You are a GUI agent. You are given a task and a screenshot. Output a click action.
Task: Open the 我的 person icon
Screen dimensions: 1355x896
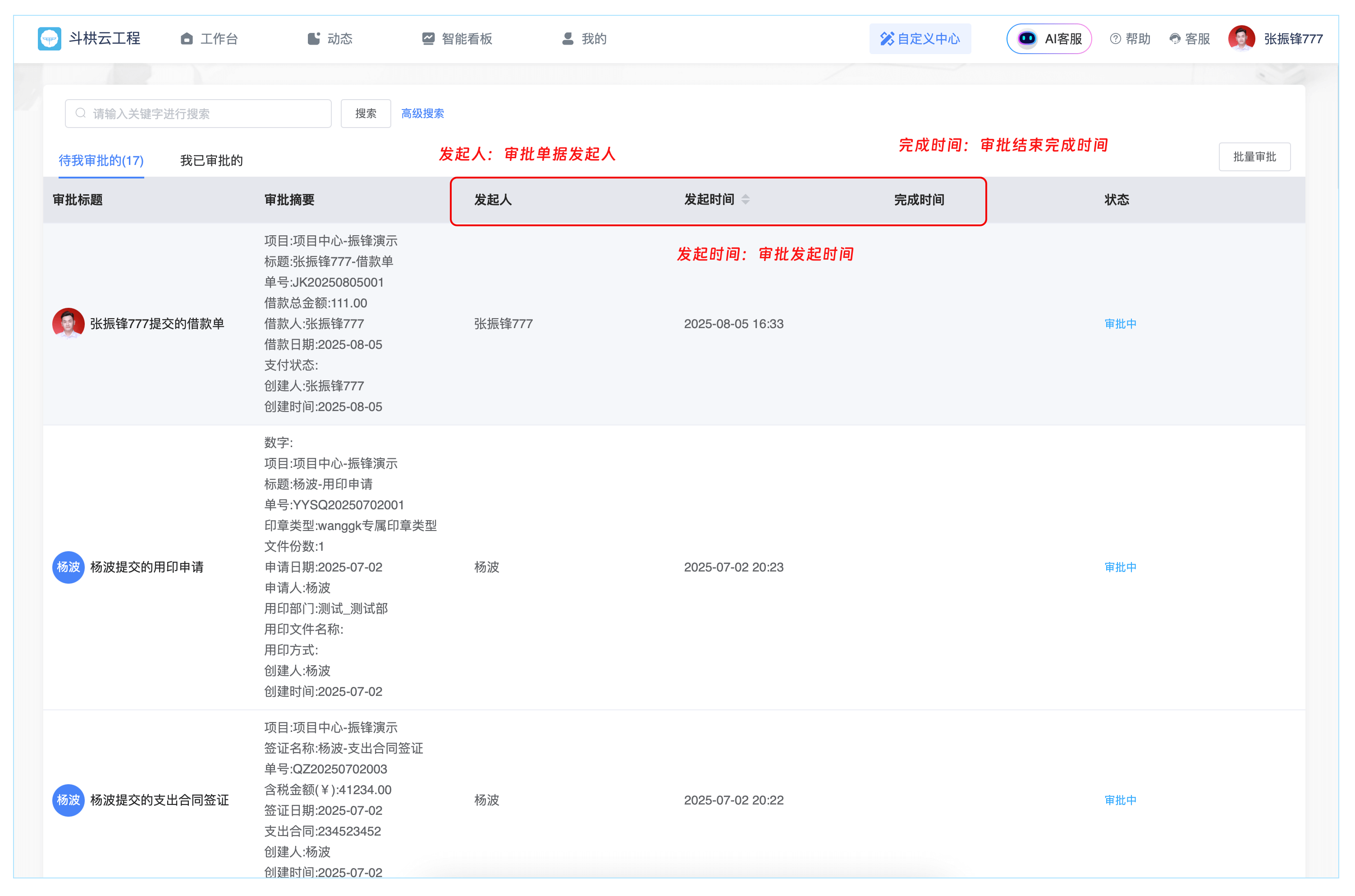tap(568, 38)
